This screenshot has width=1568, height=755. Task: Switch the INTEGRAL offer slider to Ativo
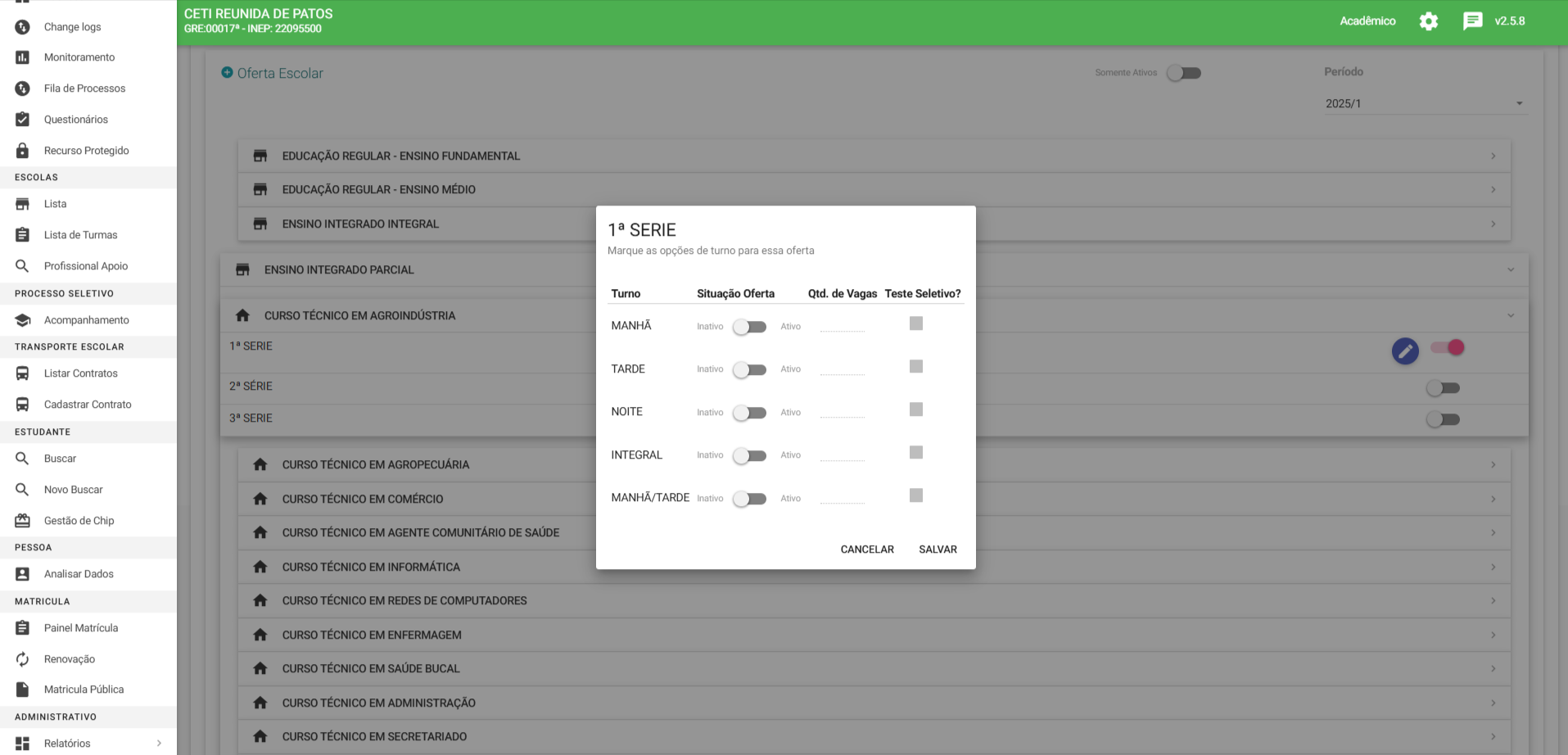click(x=749, y=455)
